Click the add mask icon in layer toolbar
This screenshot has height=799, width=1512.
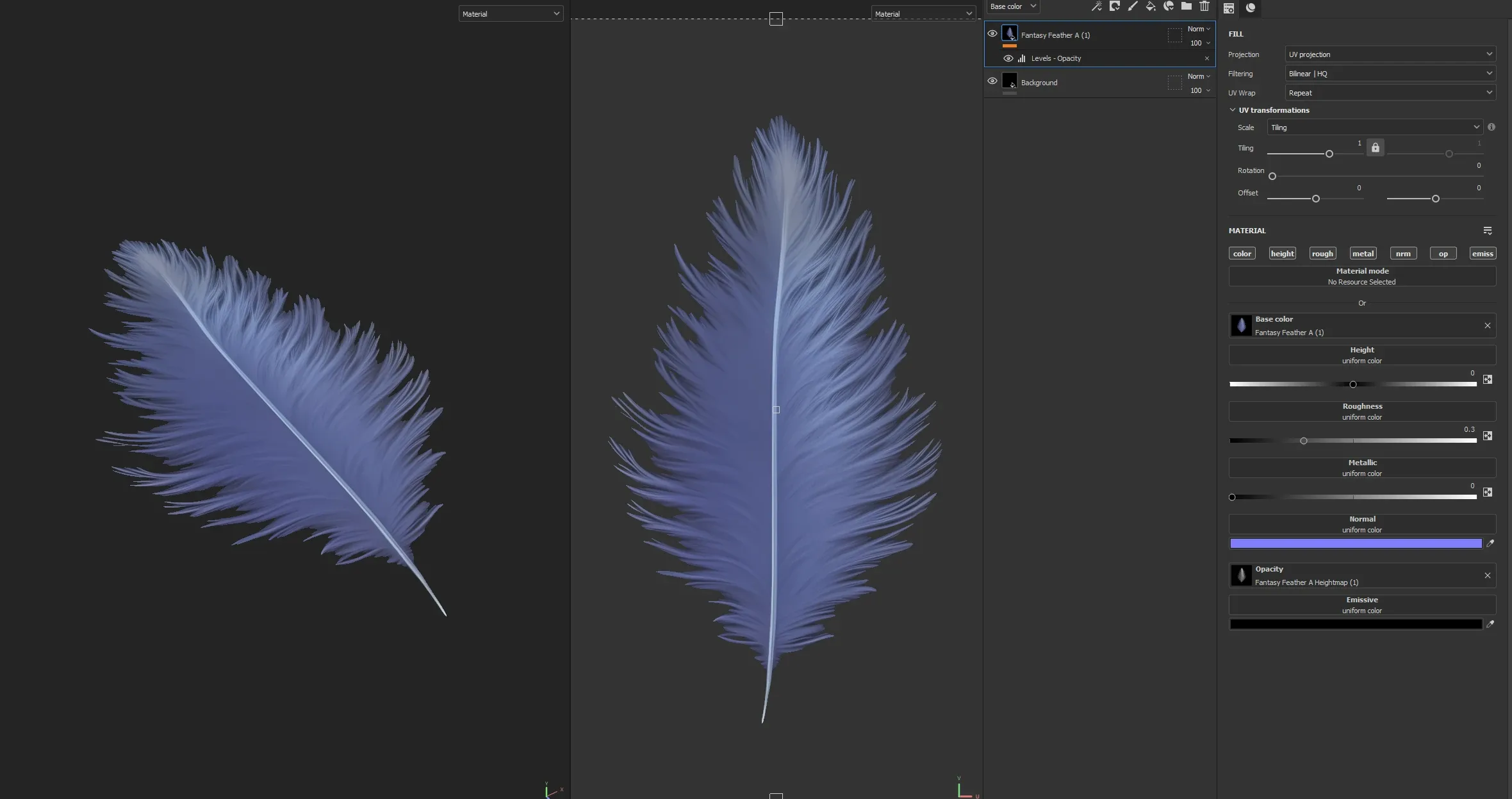tap(1115, 6)
